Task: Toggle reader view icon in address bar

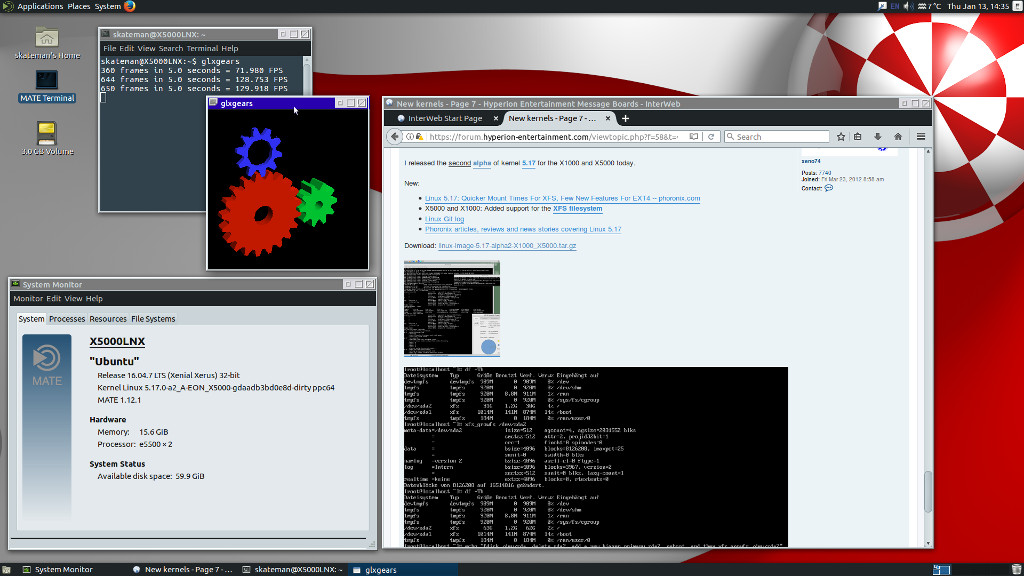Action: [x=694, y=136]
